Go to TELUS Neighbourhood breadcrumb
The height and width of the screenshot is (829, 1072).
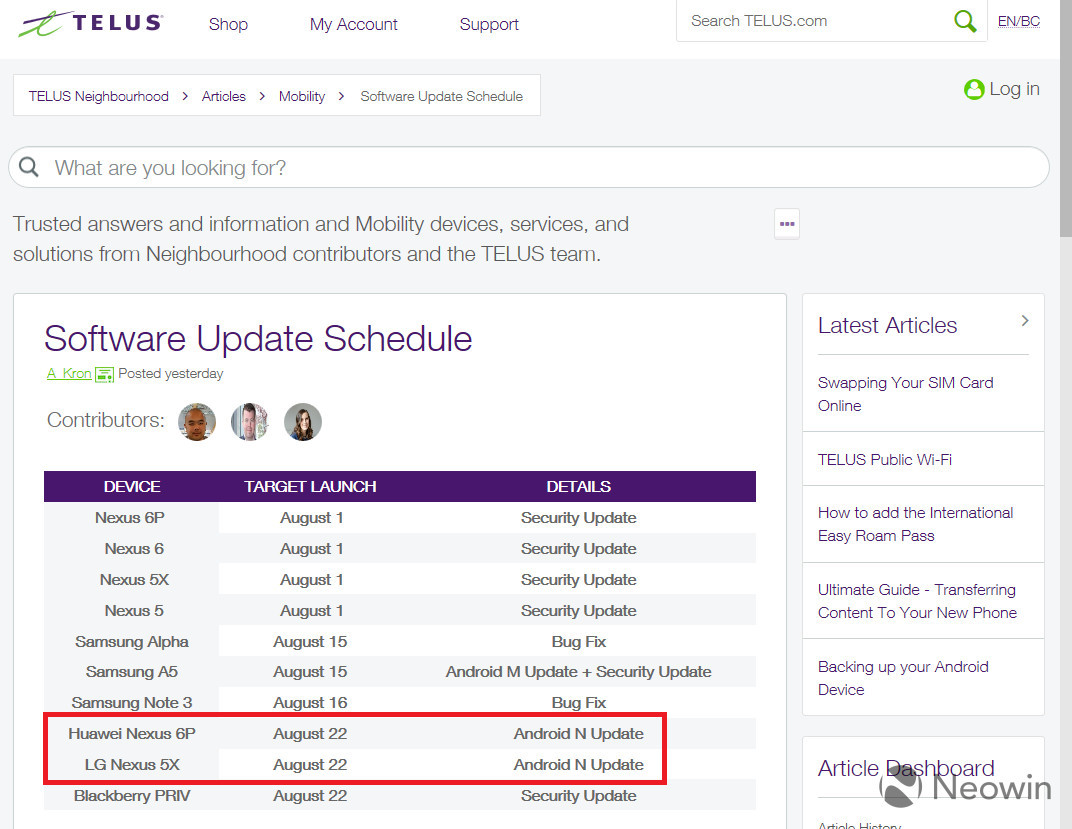point(98,96)
